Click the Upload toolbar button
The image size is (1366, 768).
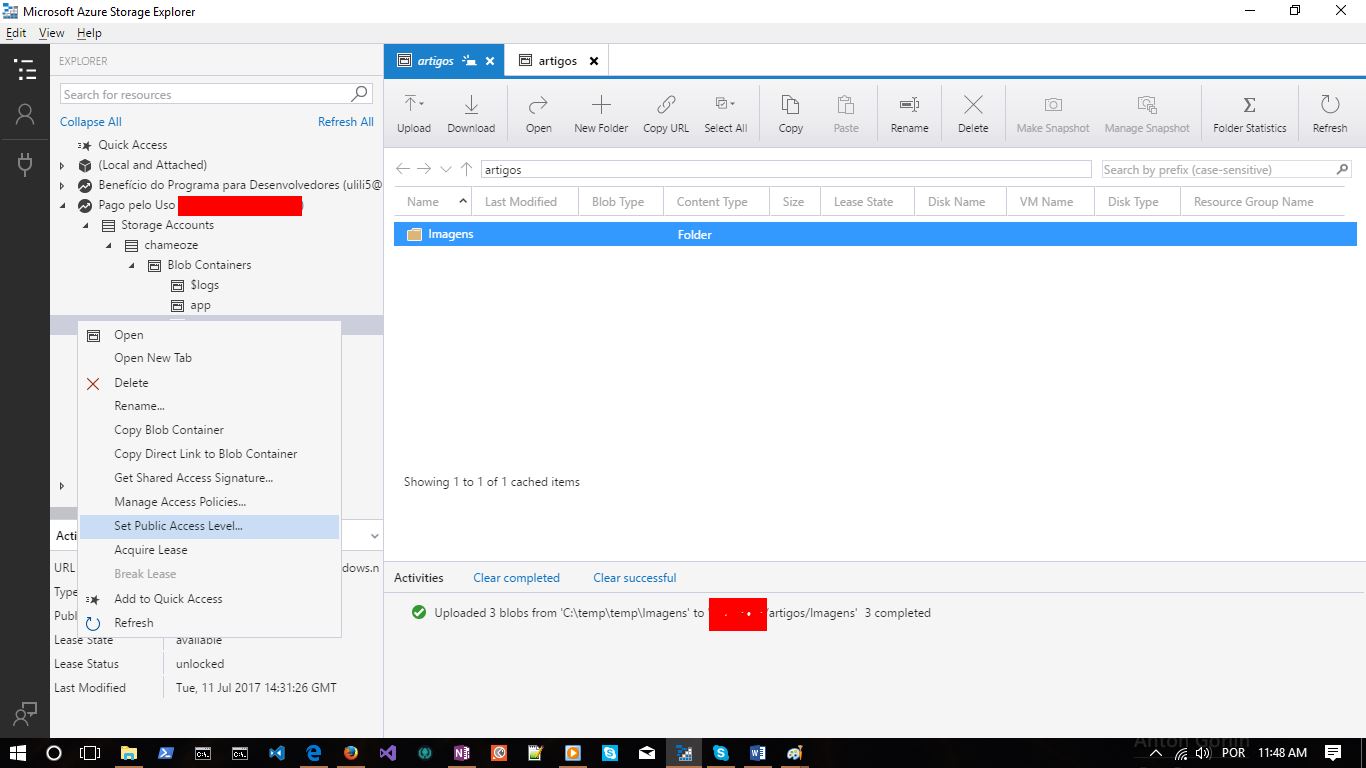(414, 114)
